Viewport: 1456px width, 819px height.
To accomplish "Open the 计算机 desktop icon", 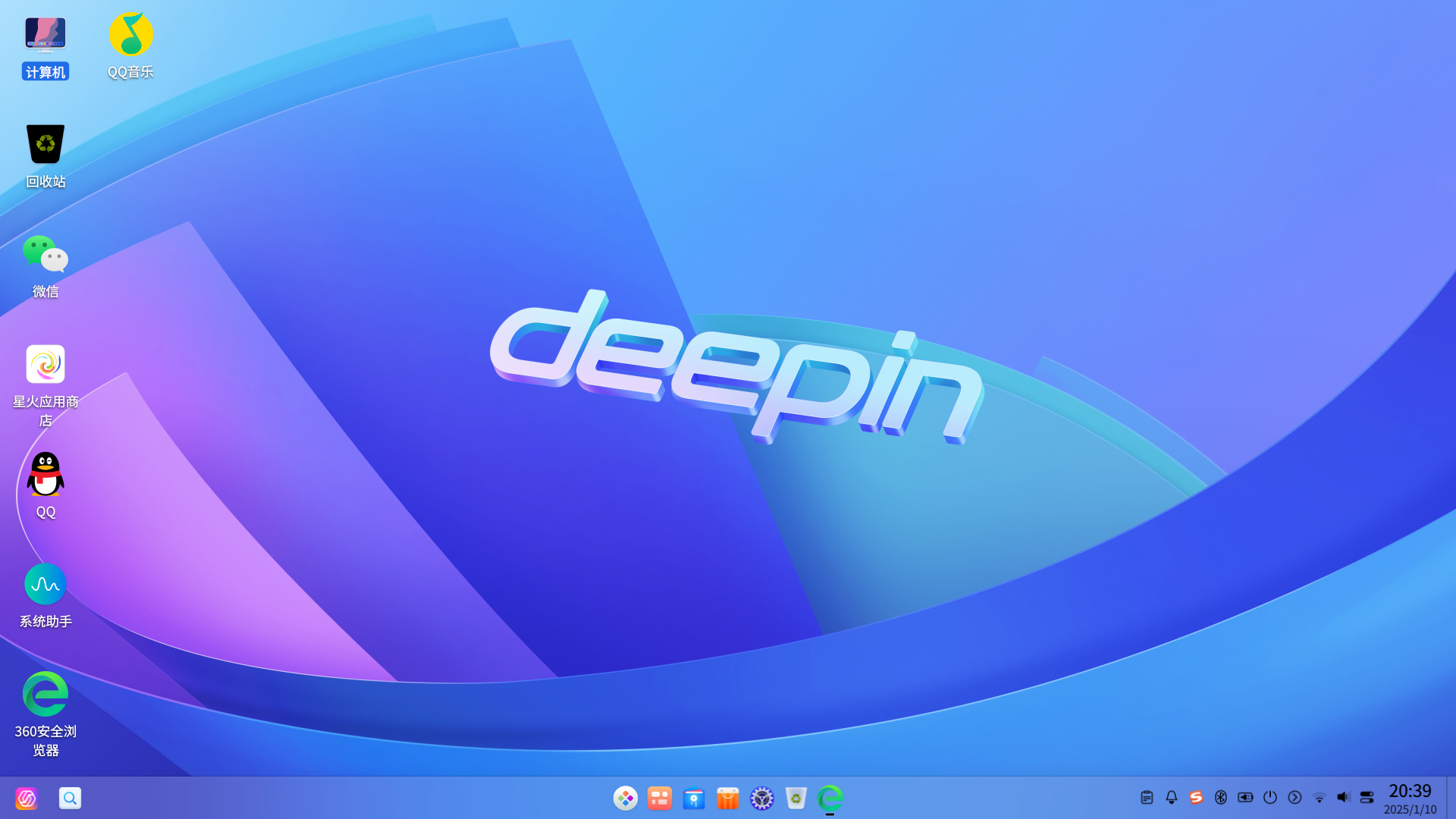I will coord(45,47).
